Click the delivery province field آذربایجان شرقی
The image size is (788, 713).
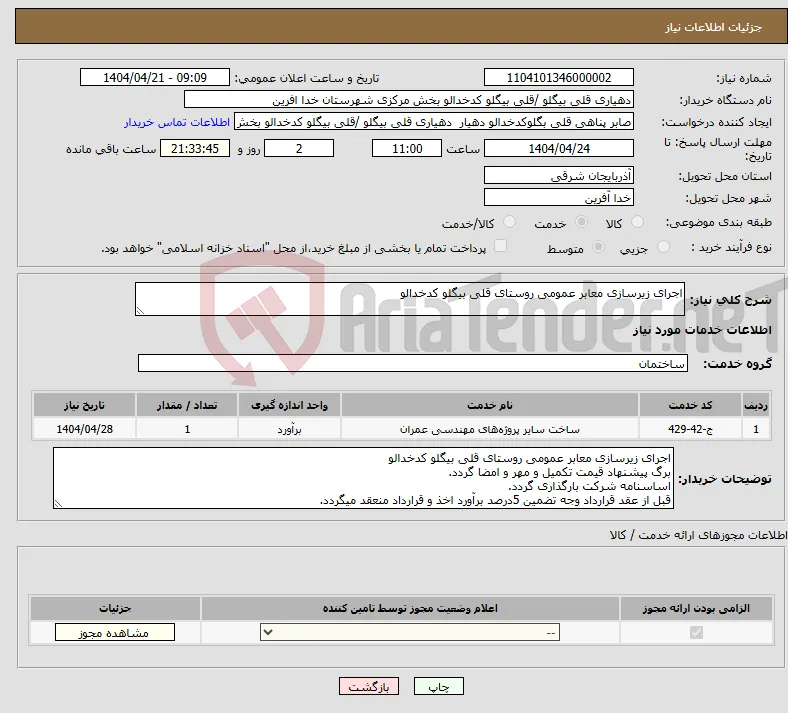(x=559, y=175)
